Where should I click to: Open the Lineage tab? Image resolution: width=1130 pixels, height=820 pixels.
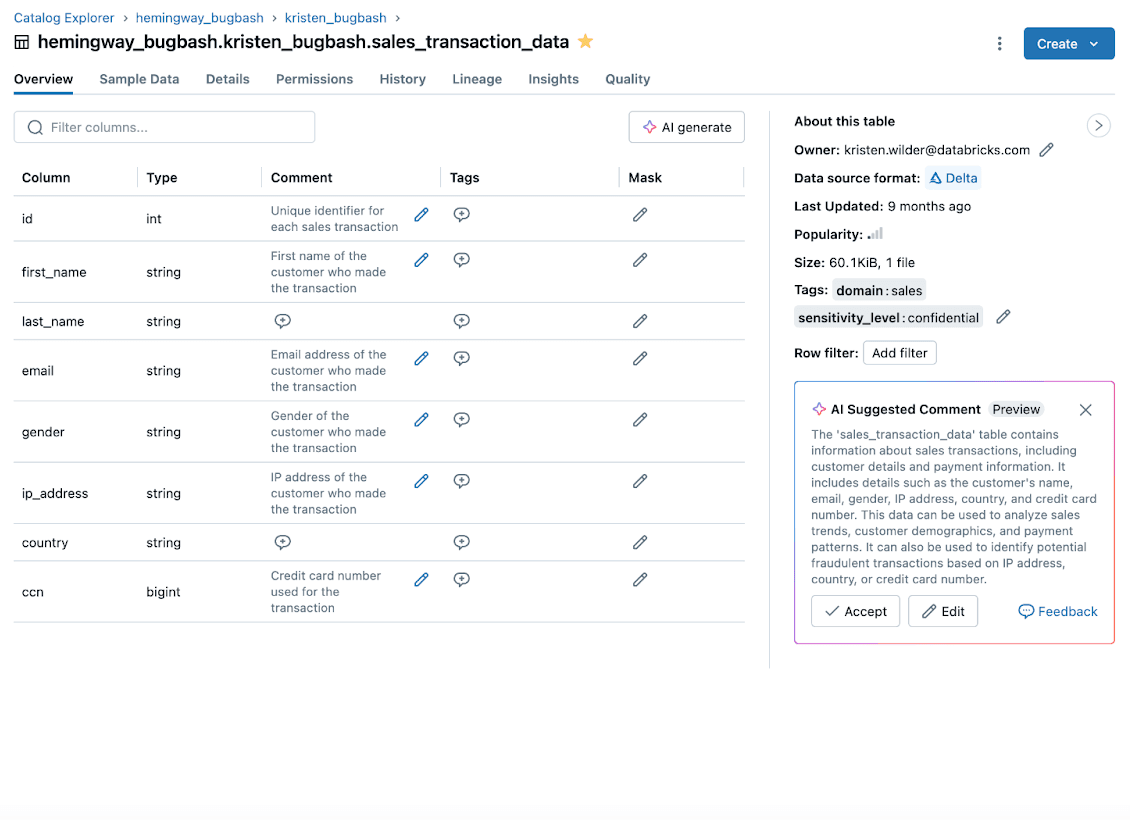pos(477,79)
